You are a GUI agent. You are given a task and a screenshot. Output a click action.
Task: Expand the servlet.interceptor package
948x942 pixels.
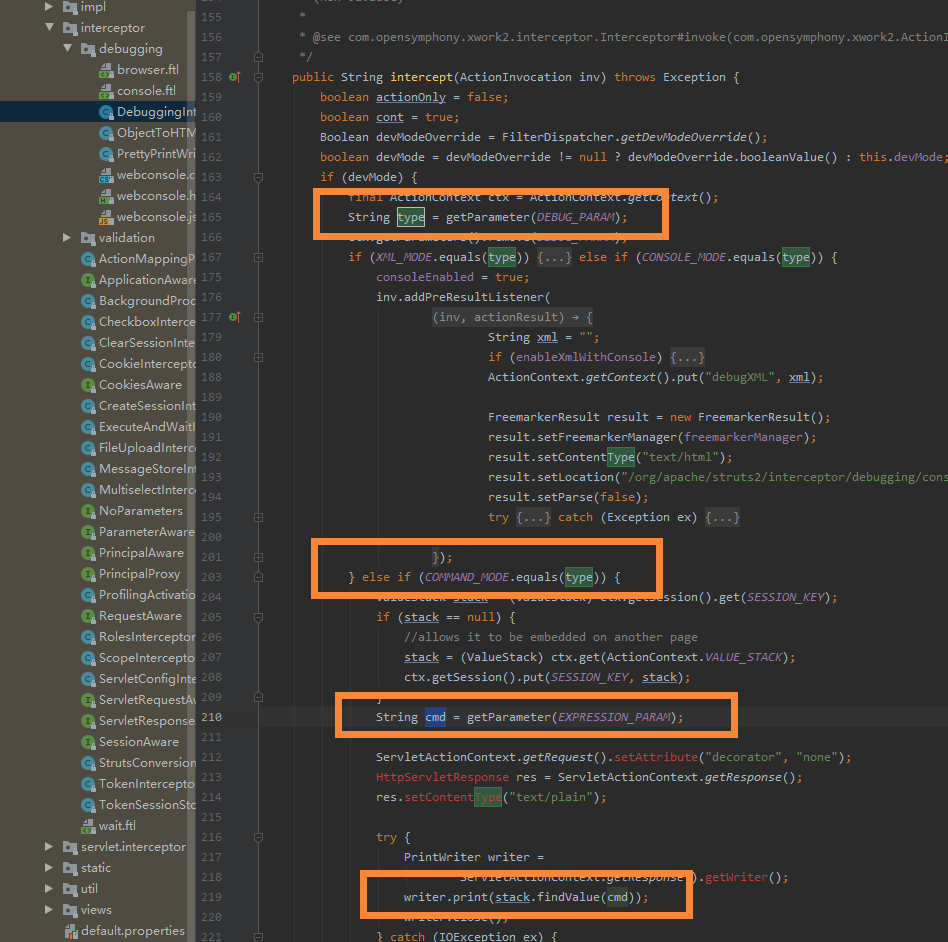[x=48, y=846]
